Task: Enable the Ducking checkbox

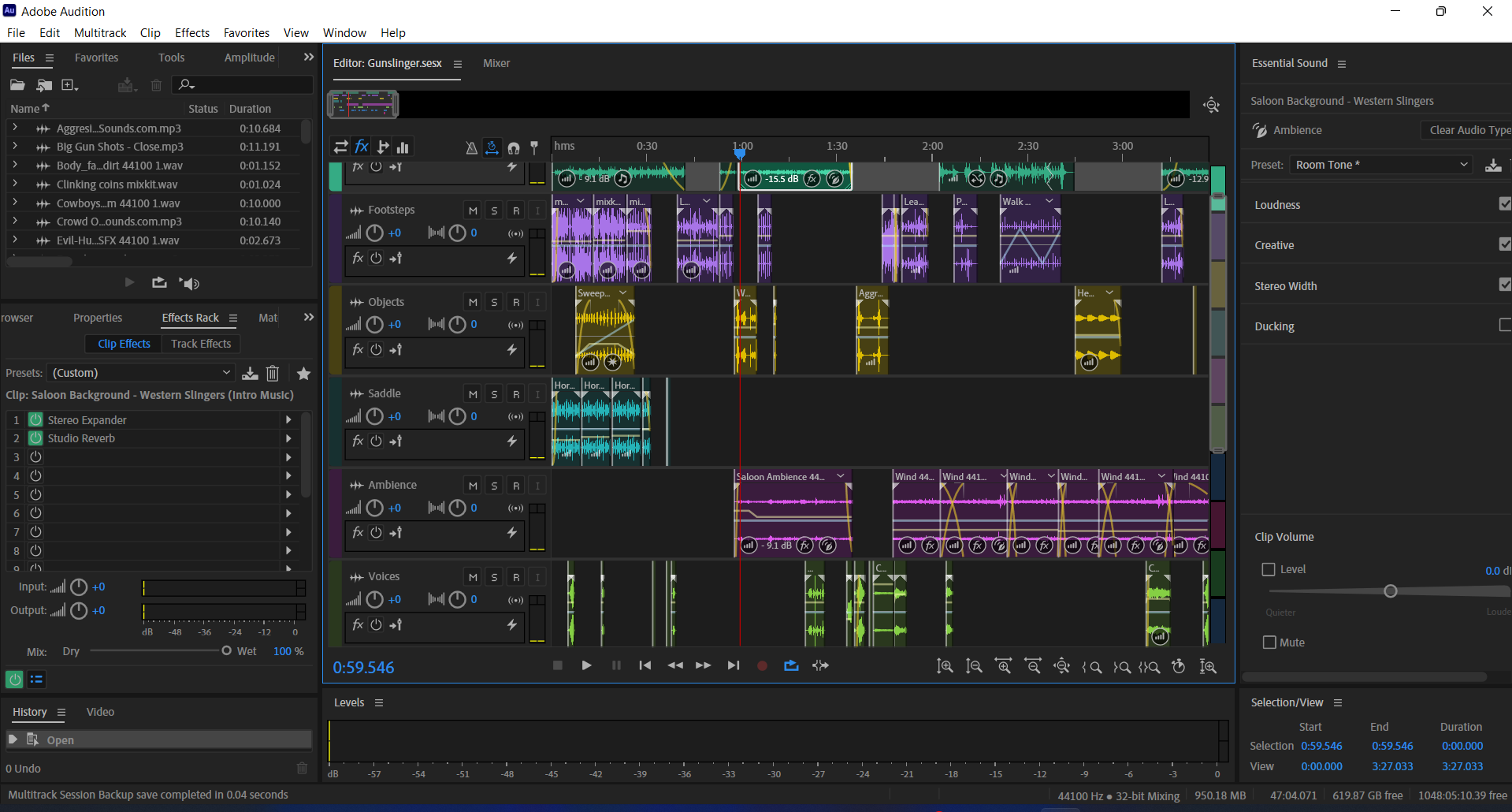Action: [1505, 325]
